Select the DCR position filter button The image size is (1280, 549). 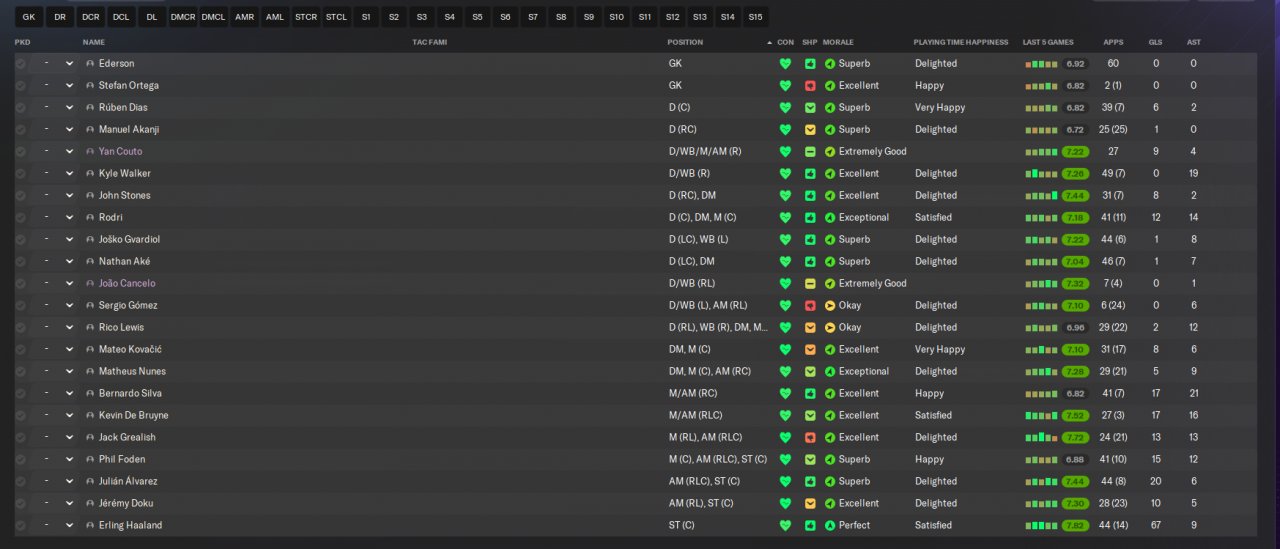pyautogui.click(x=90, y=17)
